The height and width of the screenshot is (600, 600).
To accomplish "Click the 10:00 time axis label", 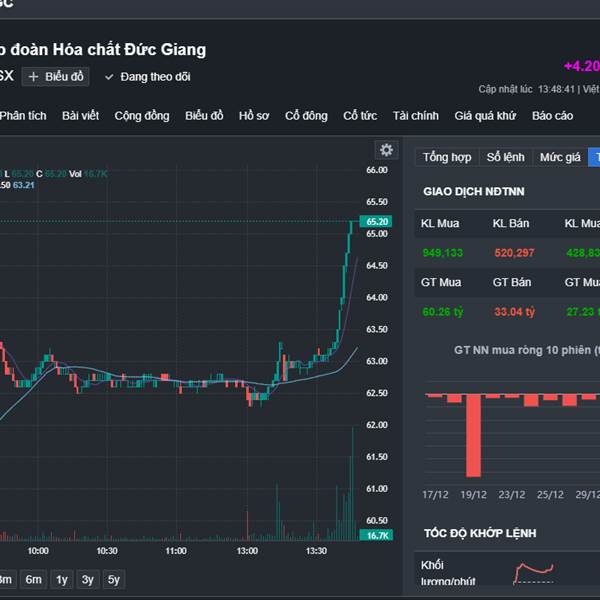I will tap(38, 551).
